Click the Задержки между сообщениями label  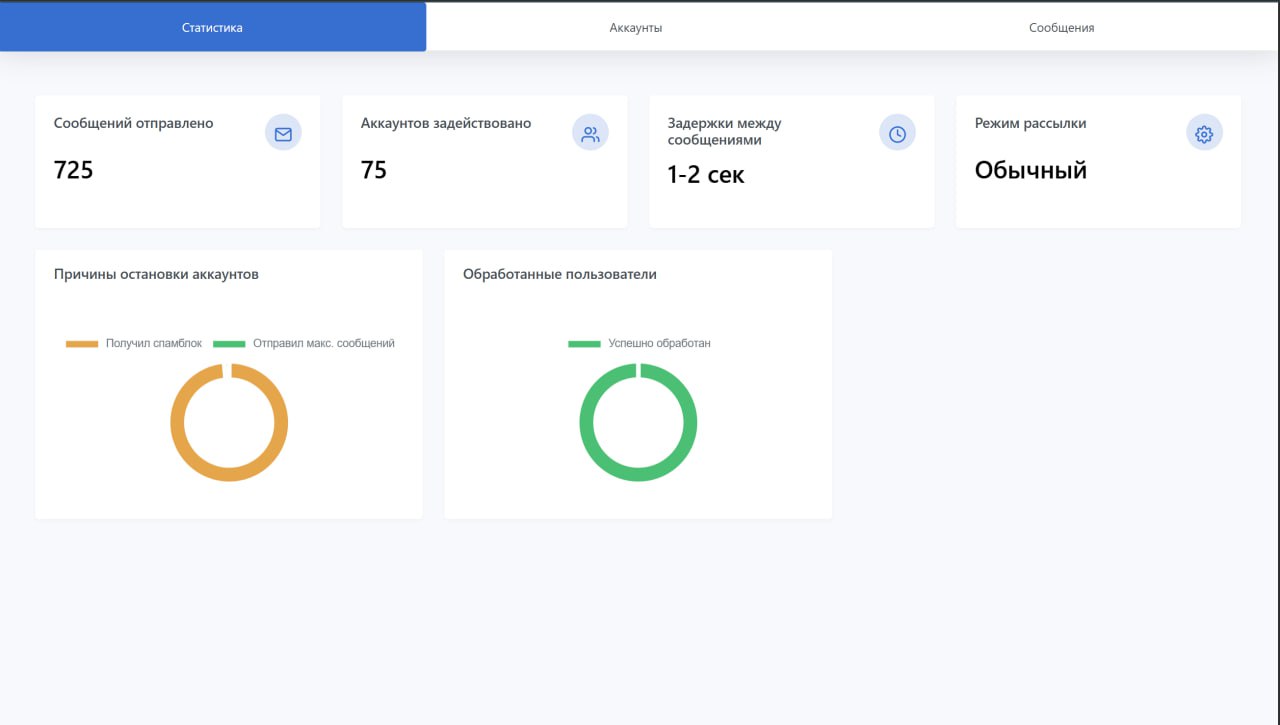[725, 132]
